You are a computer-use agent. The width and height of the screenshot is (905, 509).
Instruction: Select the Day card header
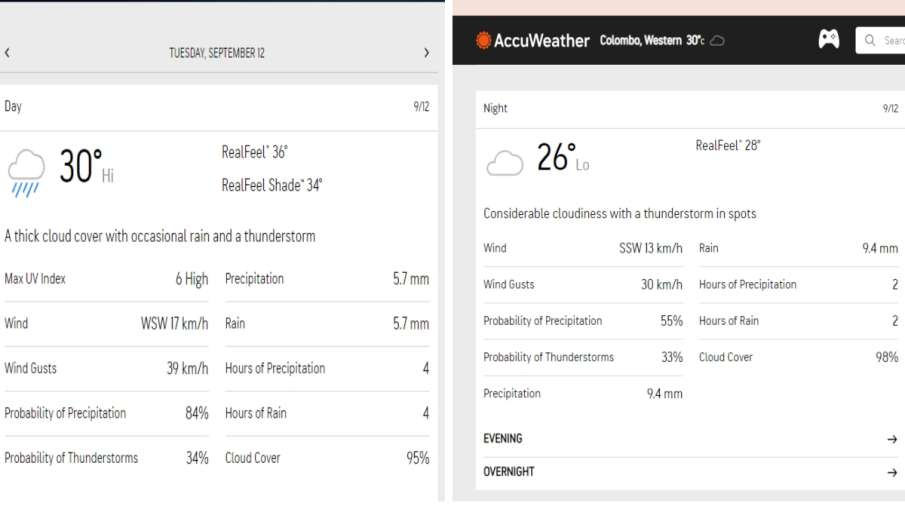tap(218, 107)
